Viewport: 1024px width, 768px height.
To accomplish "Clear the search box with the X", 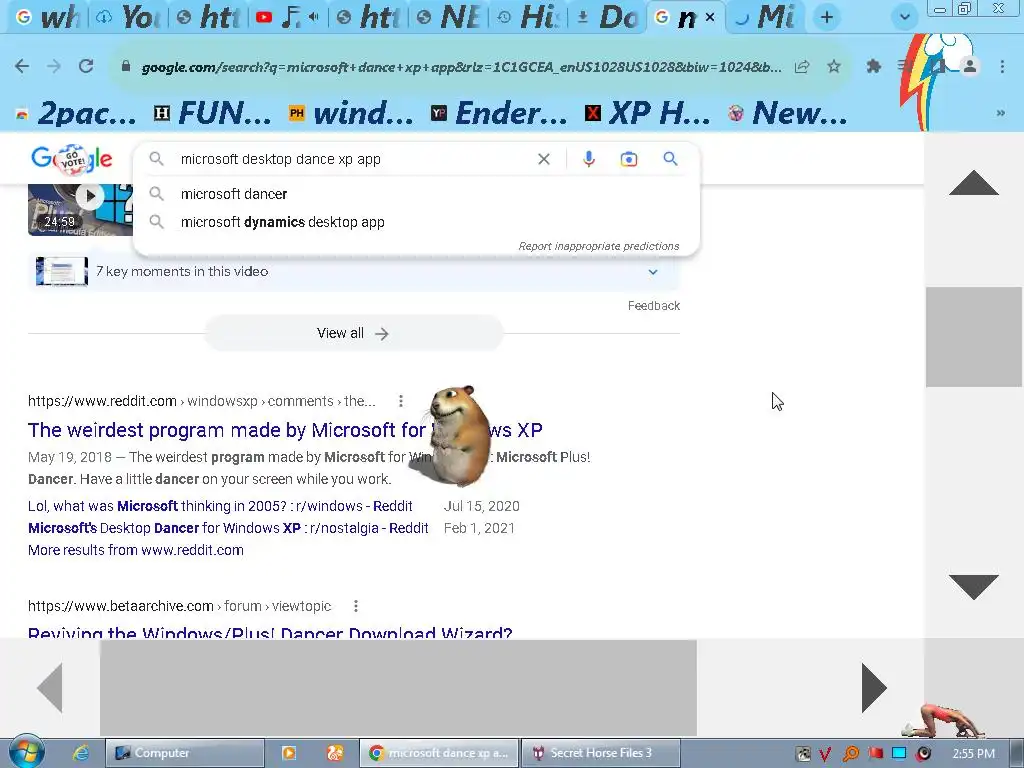I will [x=543, y=159].
